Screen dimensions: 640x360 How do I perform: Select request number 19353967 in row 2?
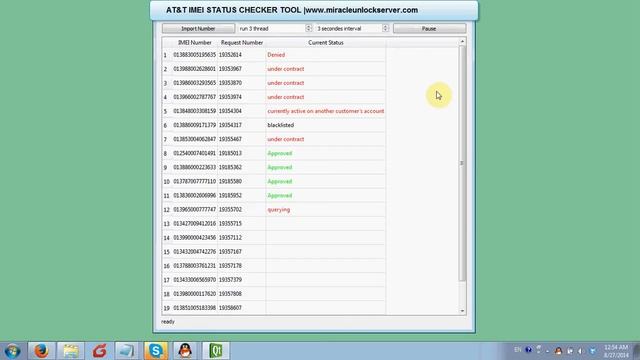click(x=230, y=69)
